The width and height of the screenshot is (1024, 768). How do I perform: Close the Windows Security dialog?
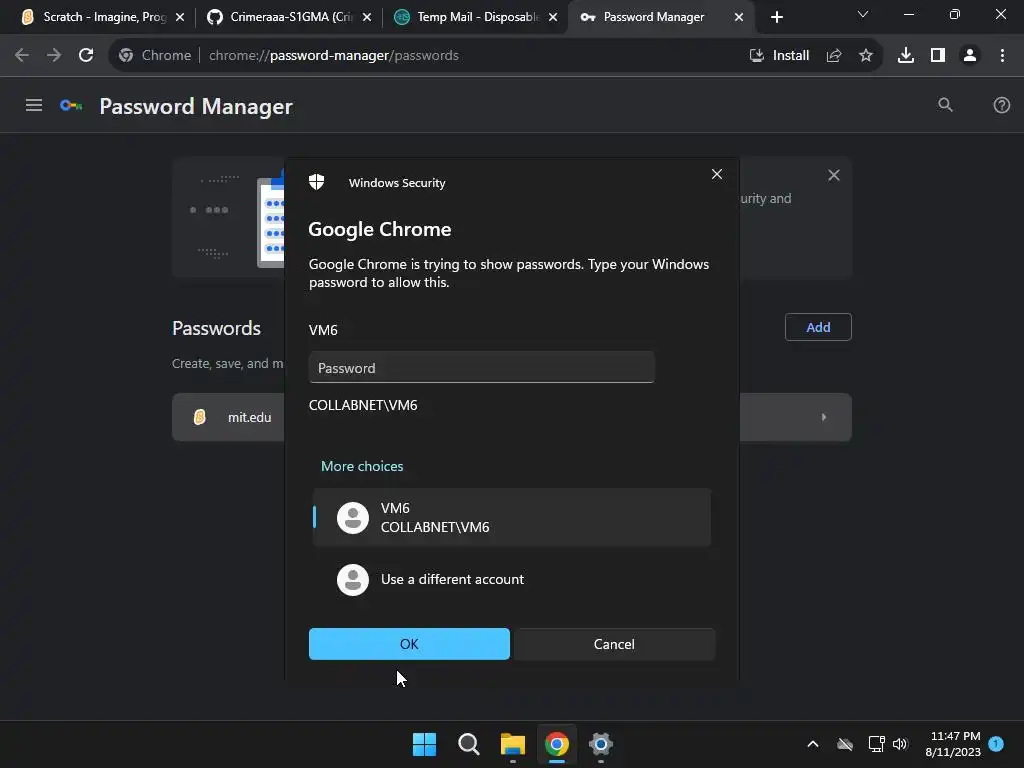pyautogui.click(x=716, y=174)
